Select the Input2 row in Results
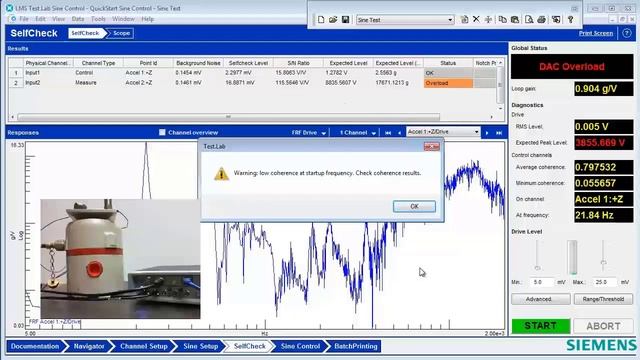This screenshot has height=360, width=640. tap(252, 83)
